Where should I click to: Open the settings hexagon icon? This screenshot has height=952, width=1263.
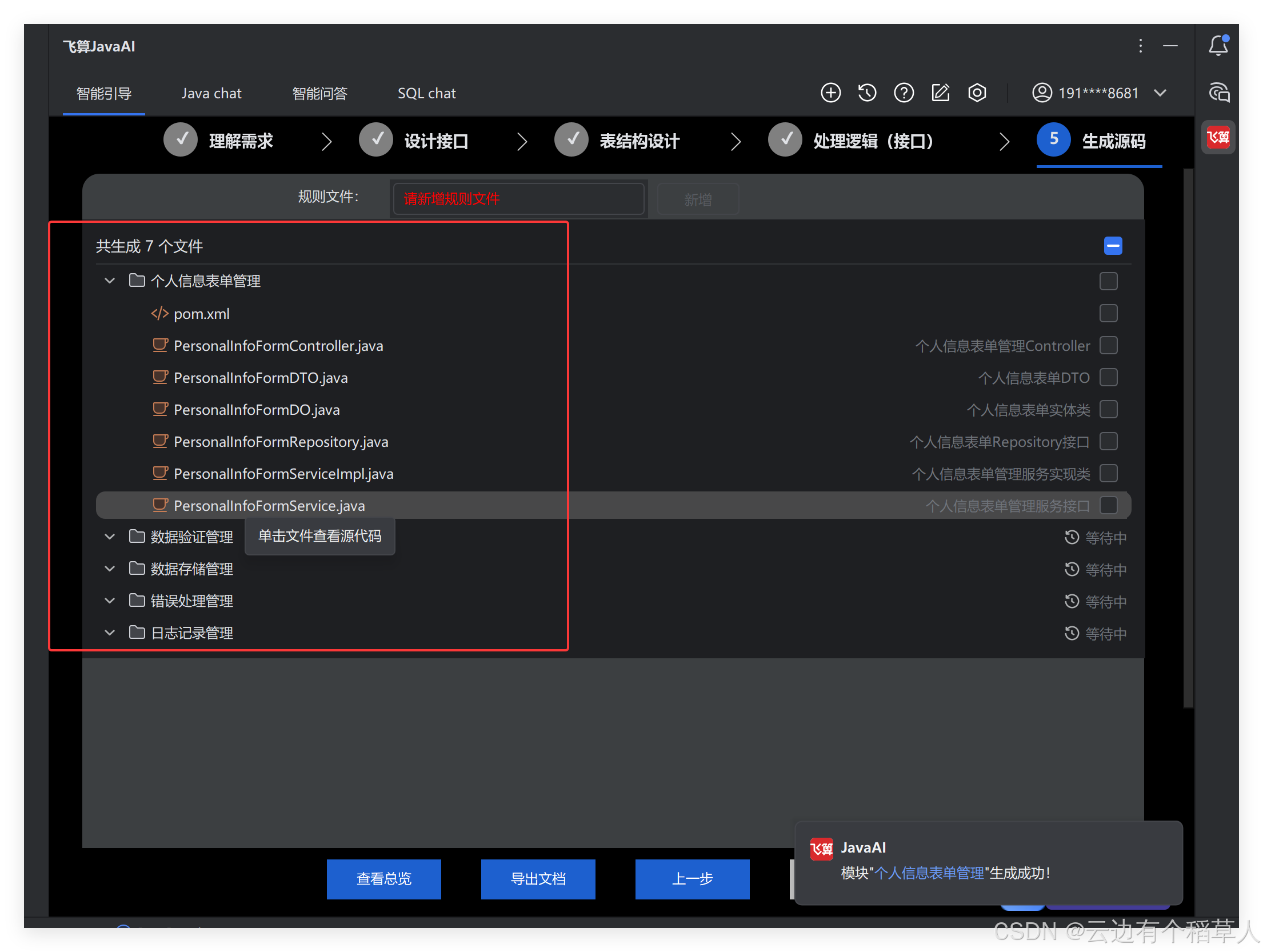977,93
